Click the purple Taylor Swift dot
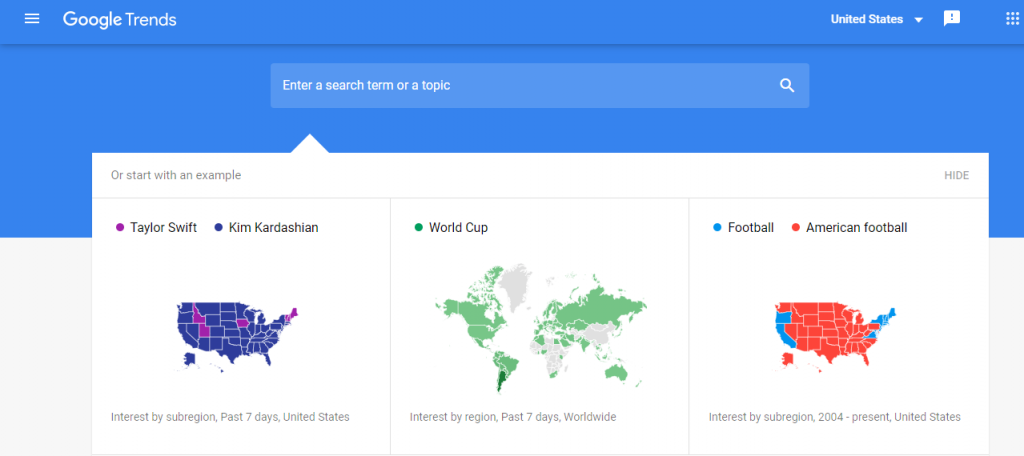Screen dimensions: 1024x456 [120, 228]
